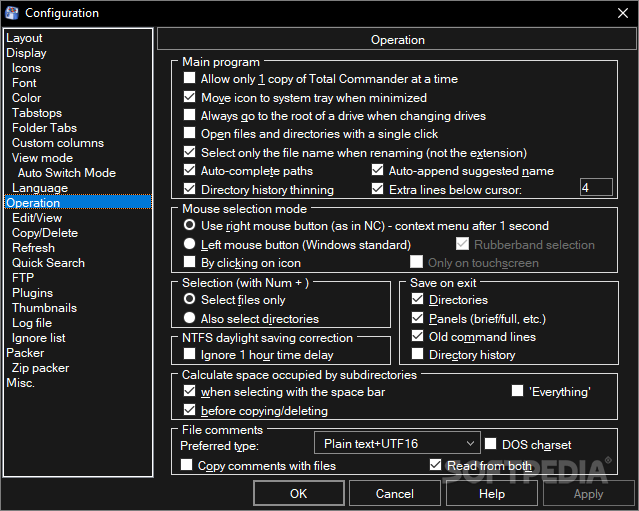
Task: Toggle Select only the file name when renaming
Action: click(x=189, y=152)
